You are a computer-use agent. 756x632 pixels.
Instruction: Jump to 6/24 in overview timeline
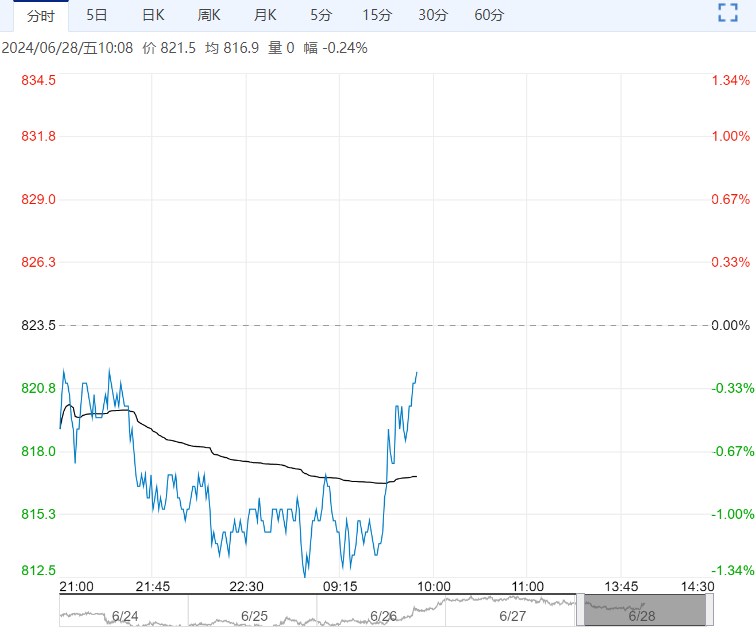pyautogui.click(x=125, y=617)
